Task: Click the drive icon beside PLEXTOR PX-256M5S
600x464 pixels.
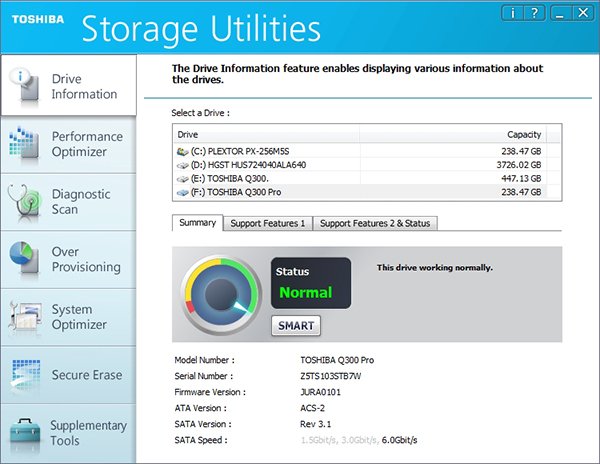Action: coord(183,151)
